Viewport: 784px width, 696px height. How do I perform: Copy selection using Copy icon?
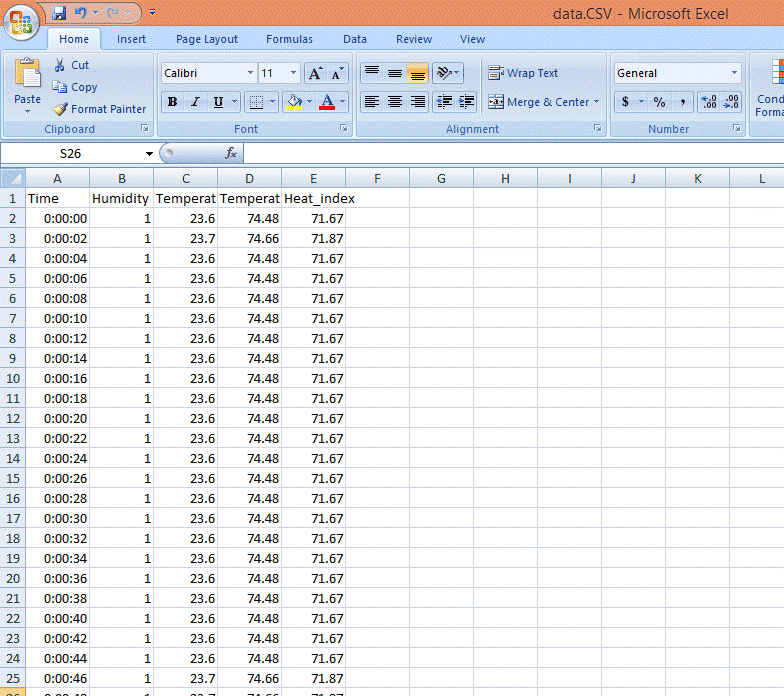click(x=60, y=87)
